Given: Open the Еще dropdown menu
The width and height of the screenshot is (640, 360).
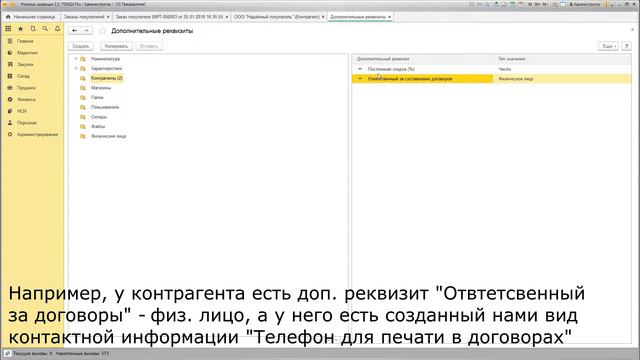Looking at the screenshot, I should coord(608,46).
